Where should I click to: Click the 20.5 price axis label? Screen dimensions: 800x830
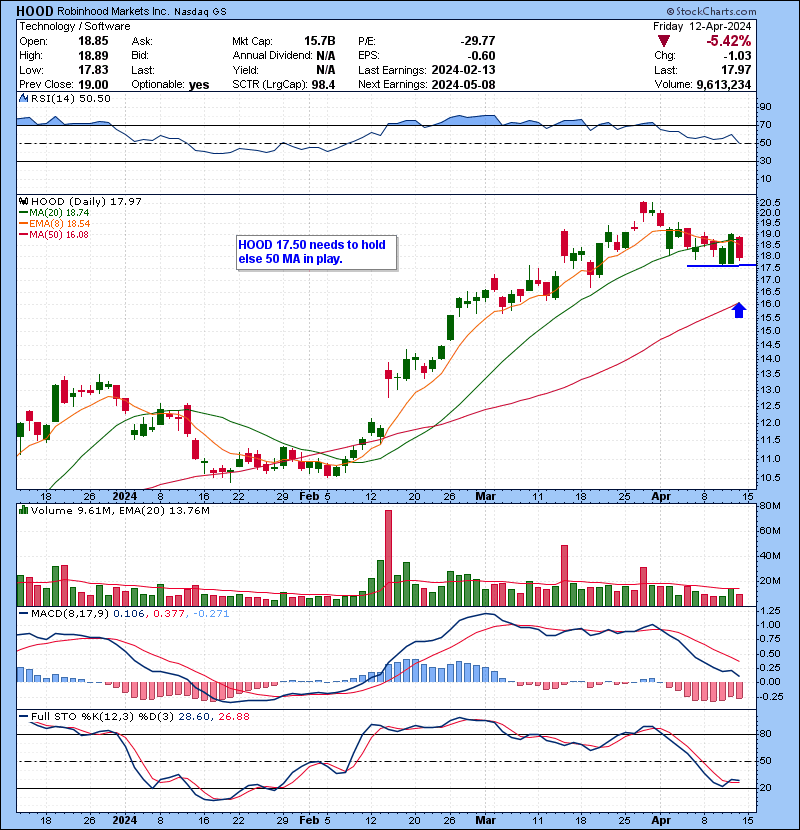[770, 202]
